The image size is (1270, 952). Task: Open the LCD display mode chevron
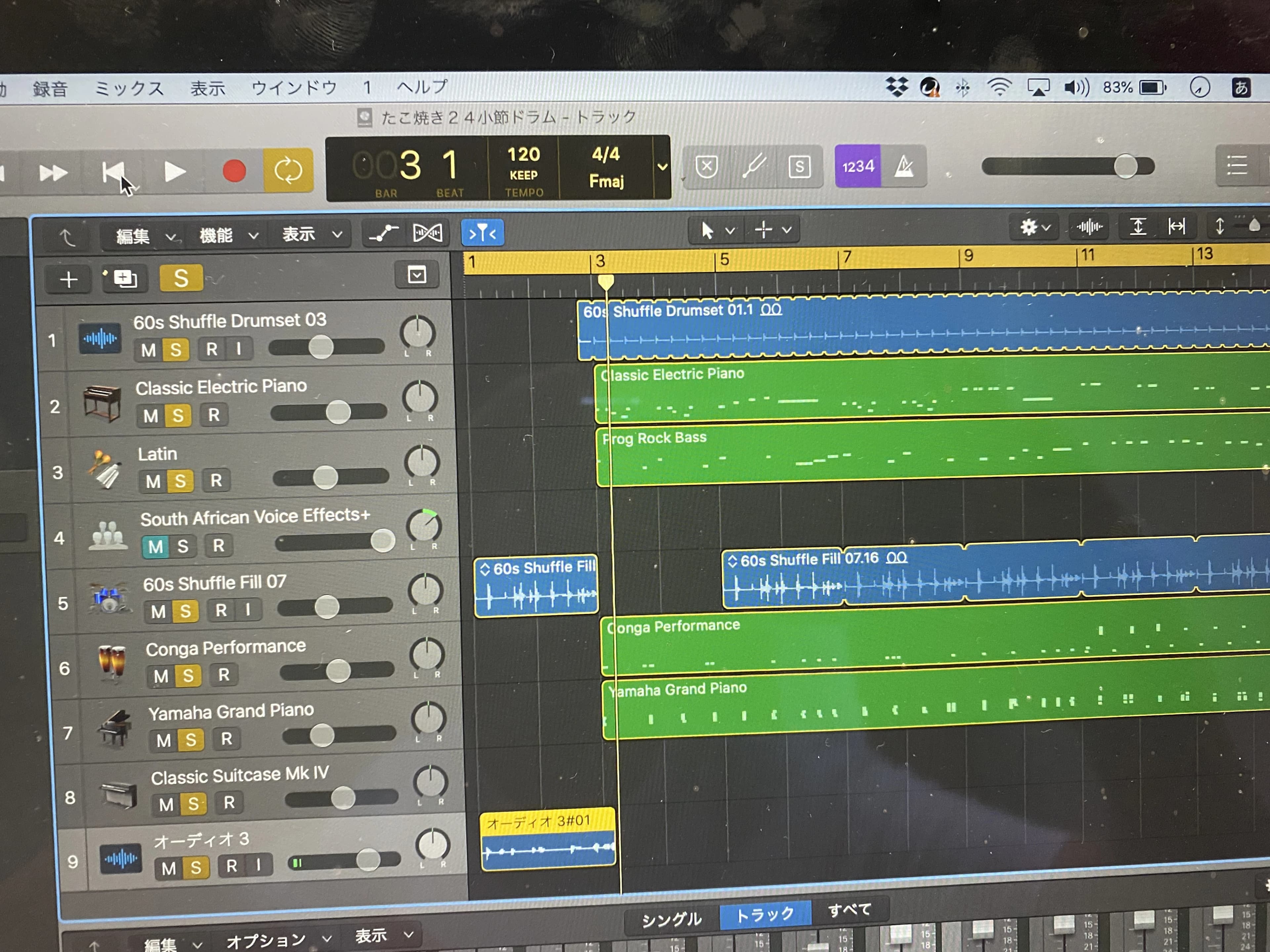(662, 167)
